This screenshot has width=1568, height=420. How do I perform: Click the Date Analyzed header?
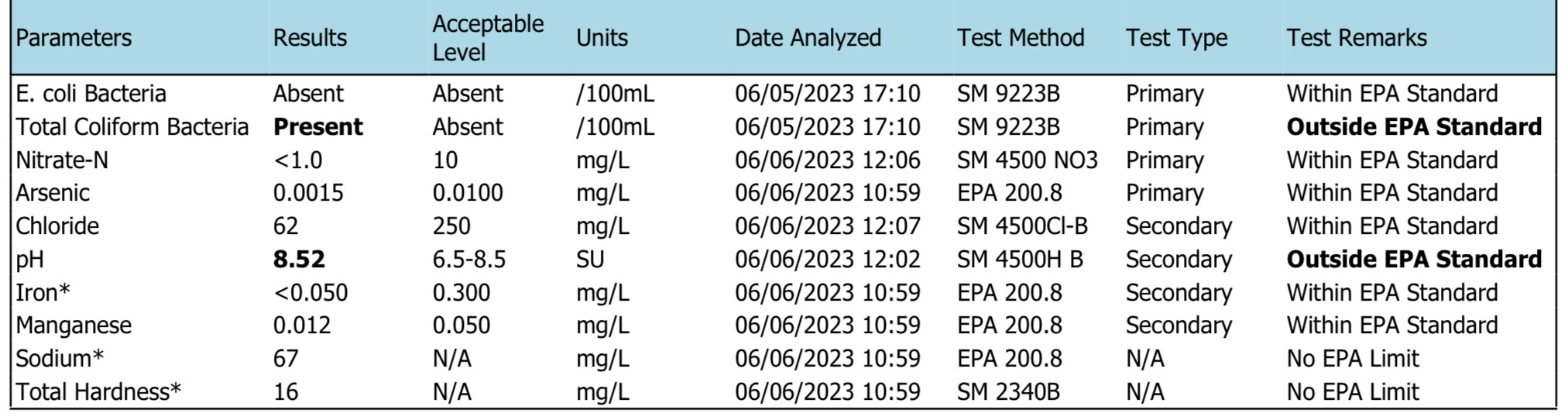[x=808, y=38]
